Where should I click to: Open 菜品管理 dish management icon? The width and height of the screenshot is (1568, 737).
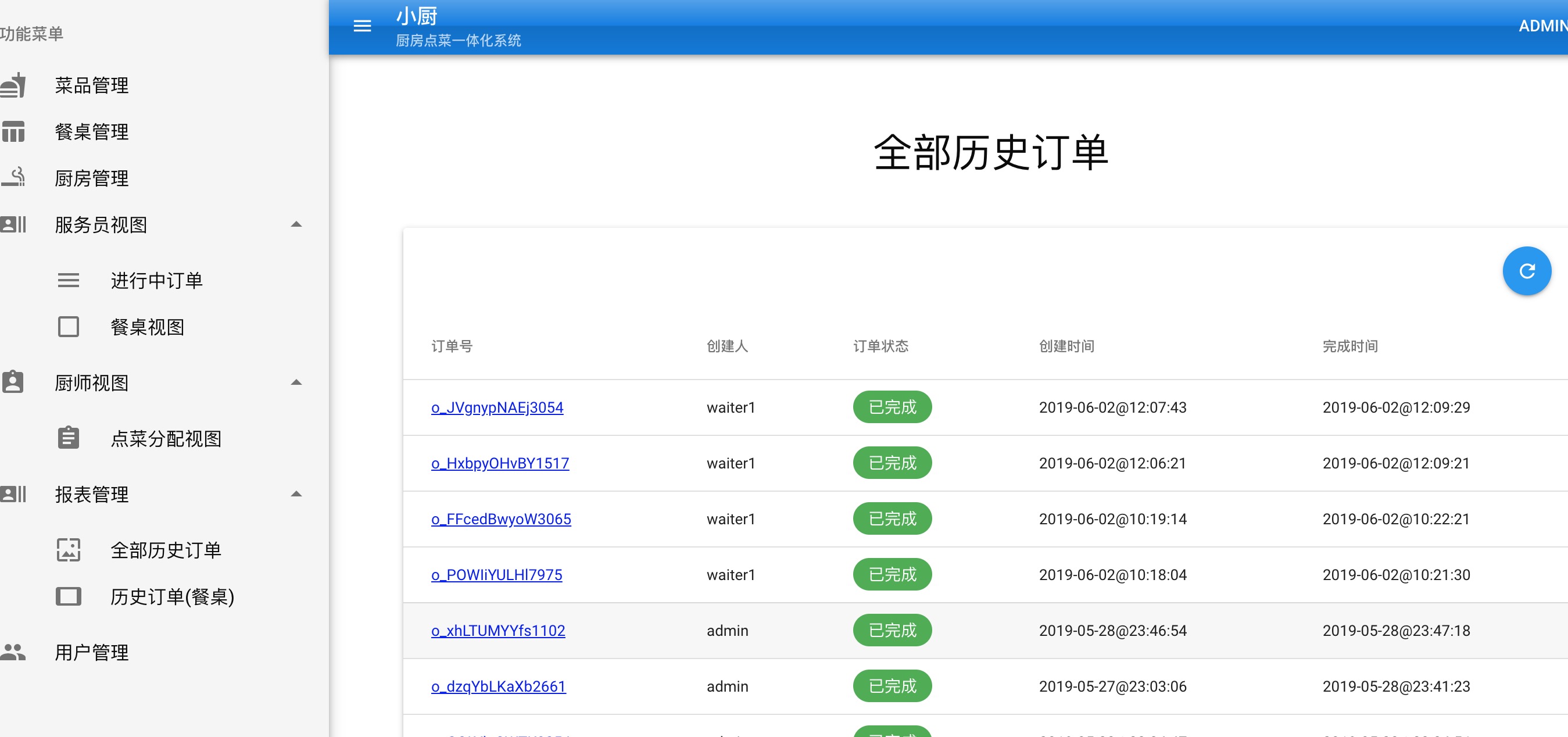tap(13, 85)
